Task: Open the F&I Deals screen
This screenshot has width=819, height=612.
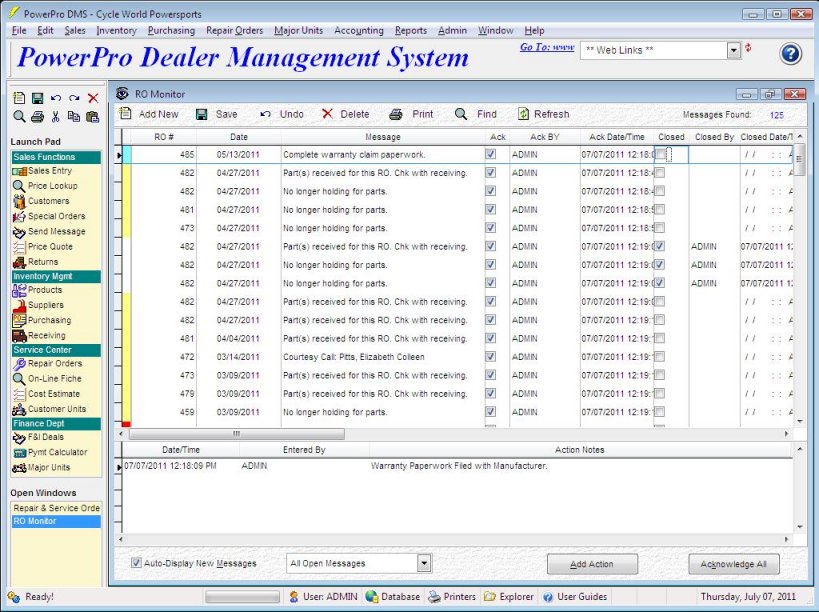Action: 45,437
